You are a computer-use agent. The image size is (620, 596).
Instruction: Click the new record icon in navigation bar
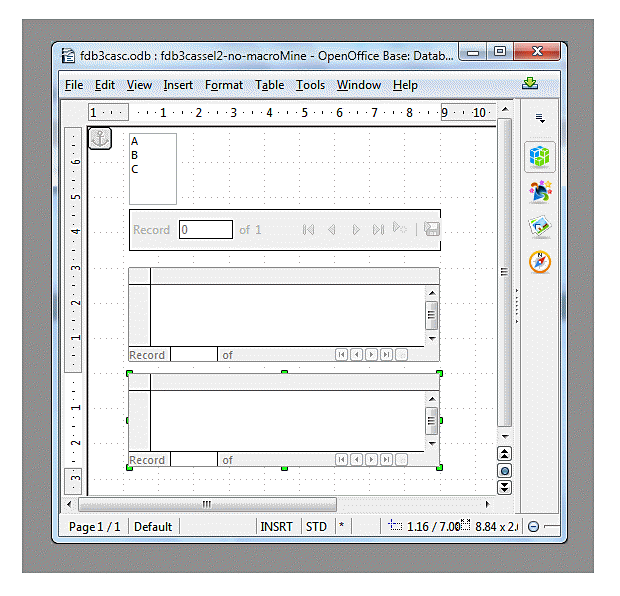(400, 229)
